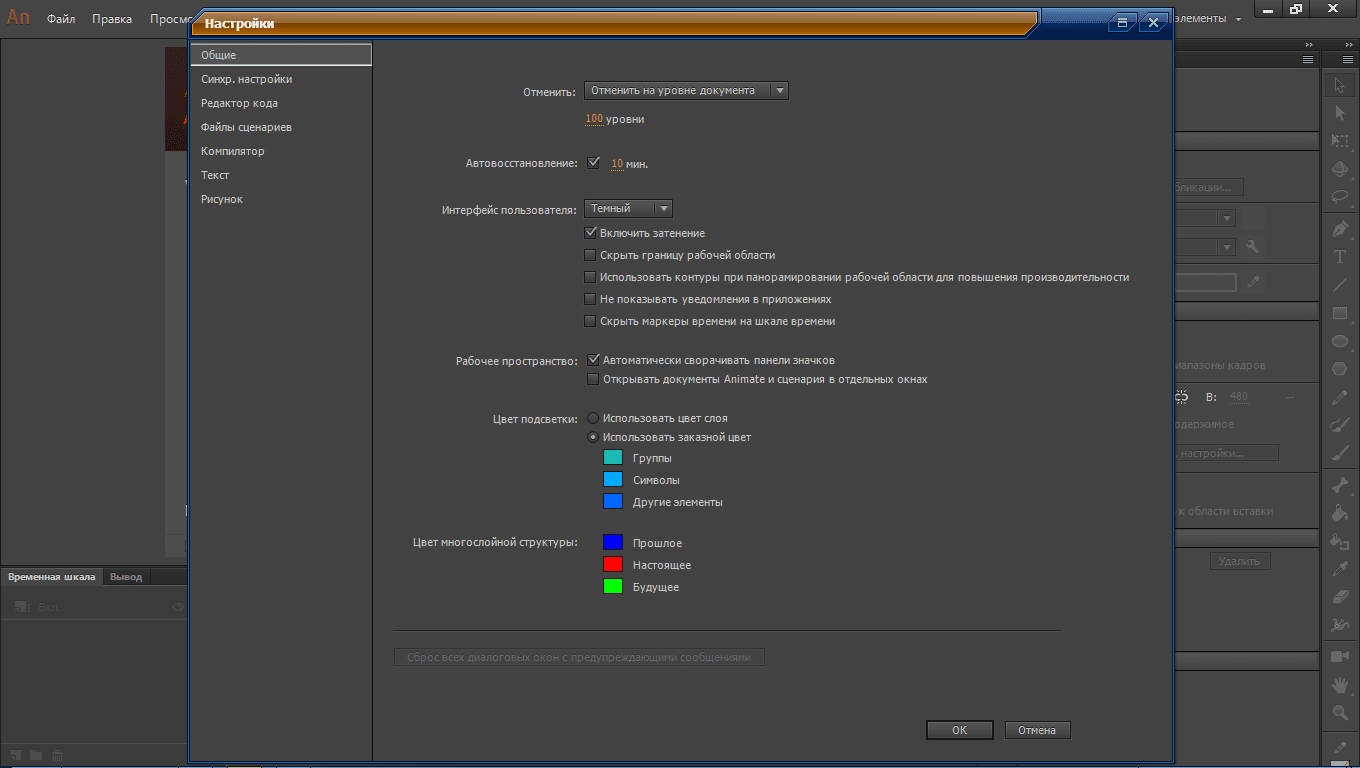Toggle layer visibility eye in timeline
The image size is (1360, 768).
coord(178,607)
